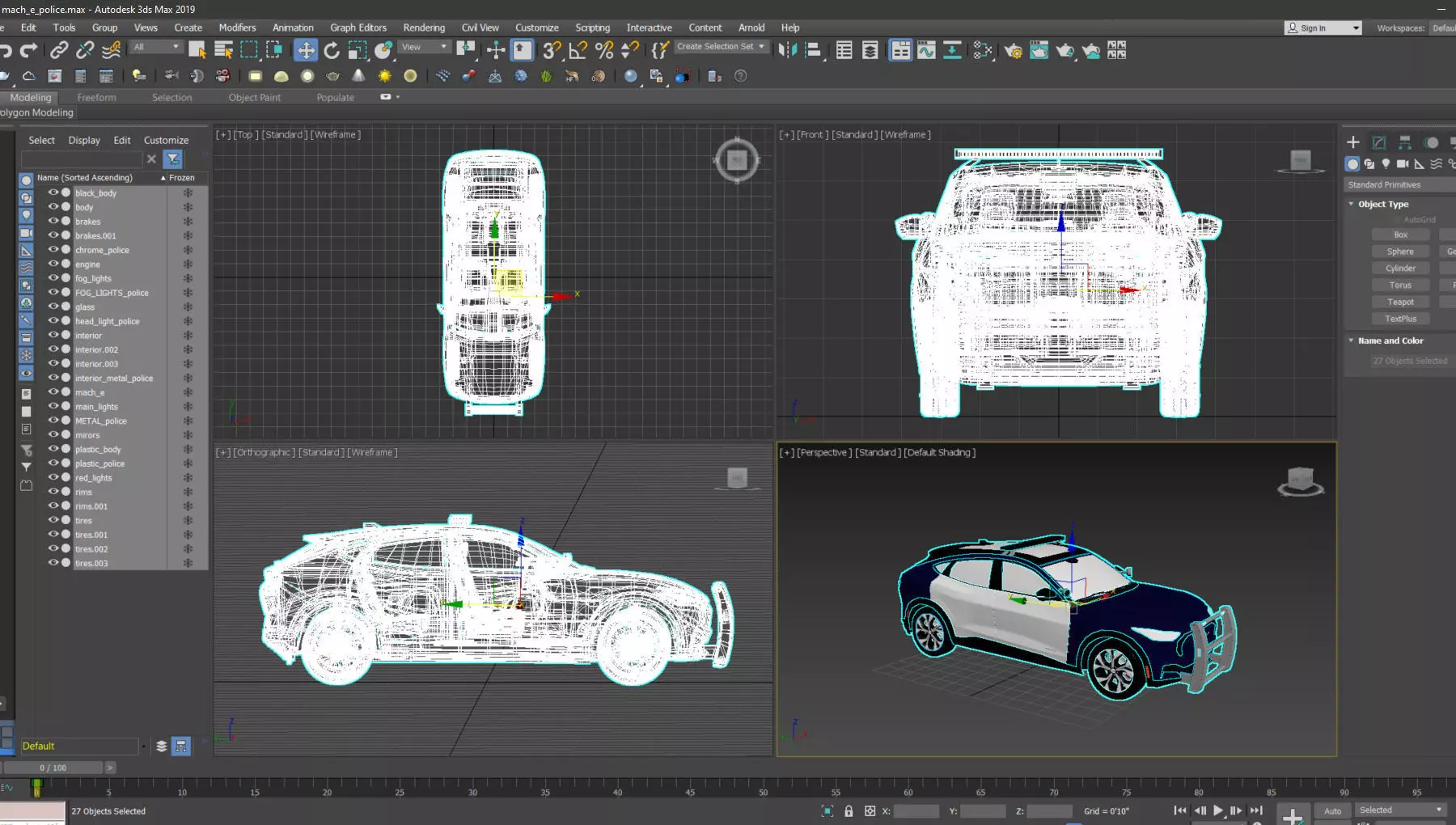Toggle the 3D Snaps icon

click(x=552, y=51)
